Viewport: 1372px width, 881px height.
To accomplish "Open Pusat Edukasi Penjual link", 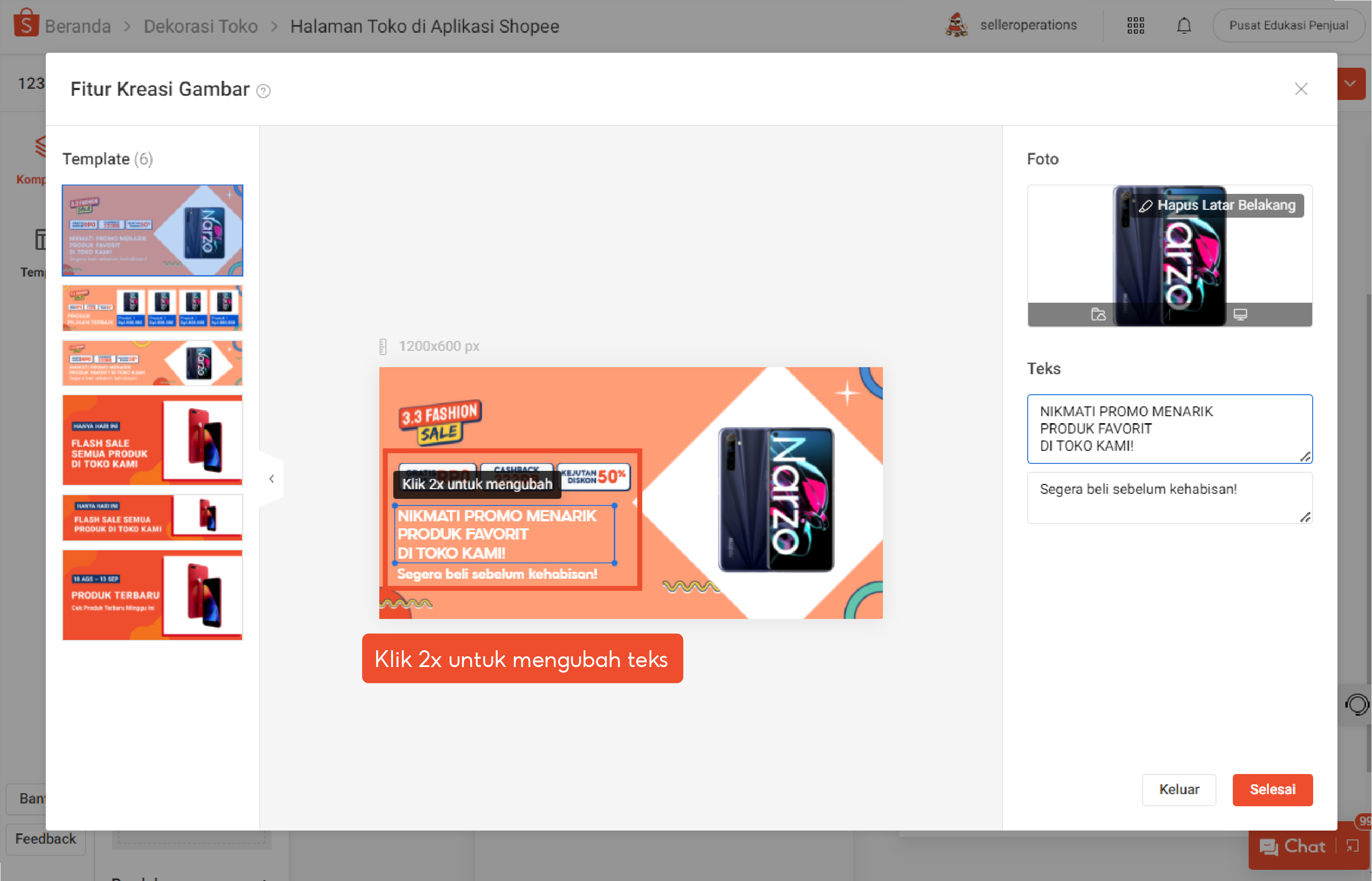I will point(1288,26).
